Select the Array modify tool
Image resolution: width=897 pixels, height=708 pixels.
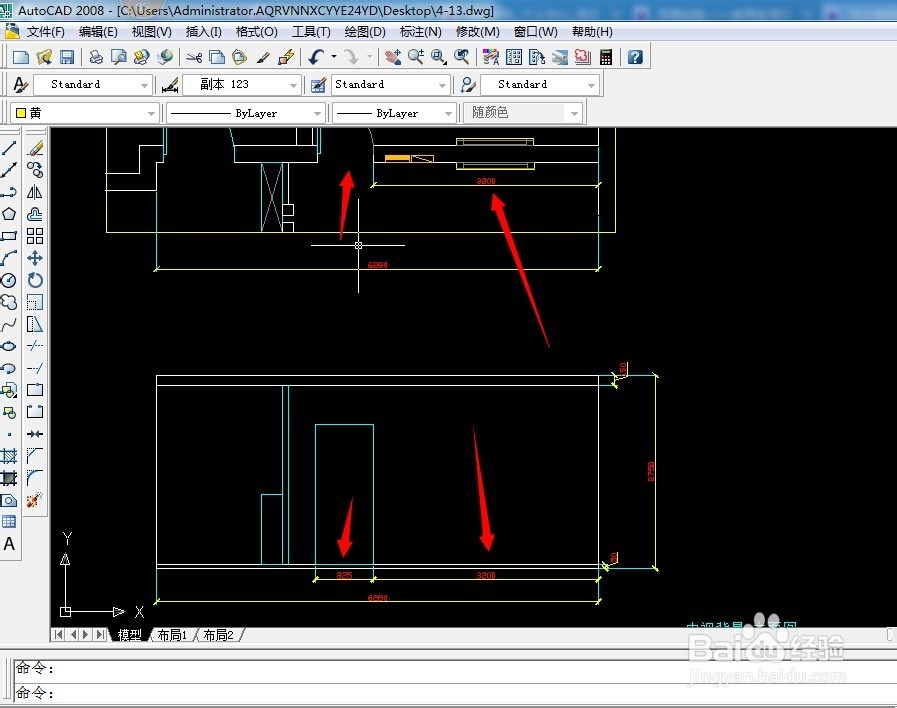pos(35,236)
